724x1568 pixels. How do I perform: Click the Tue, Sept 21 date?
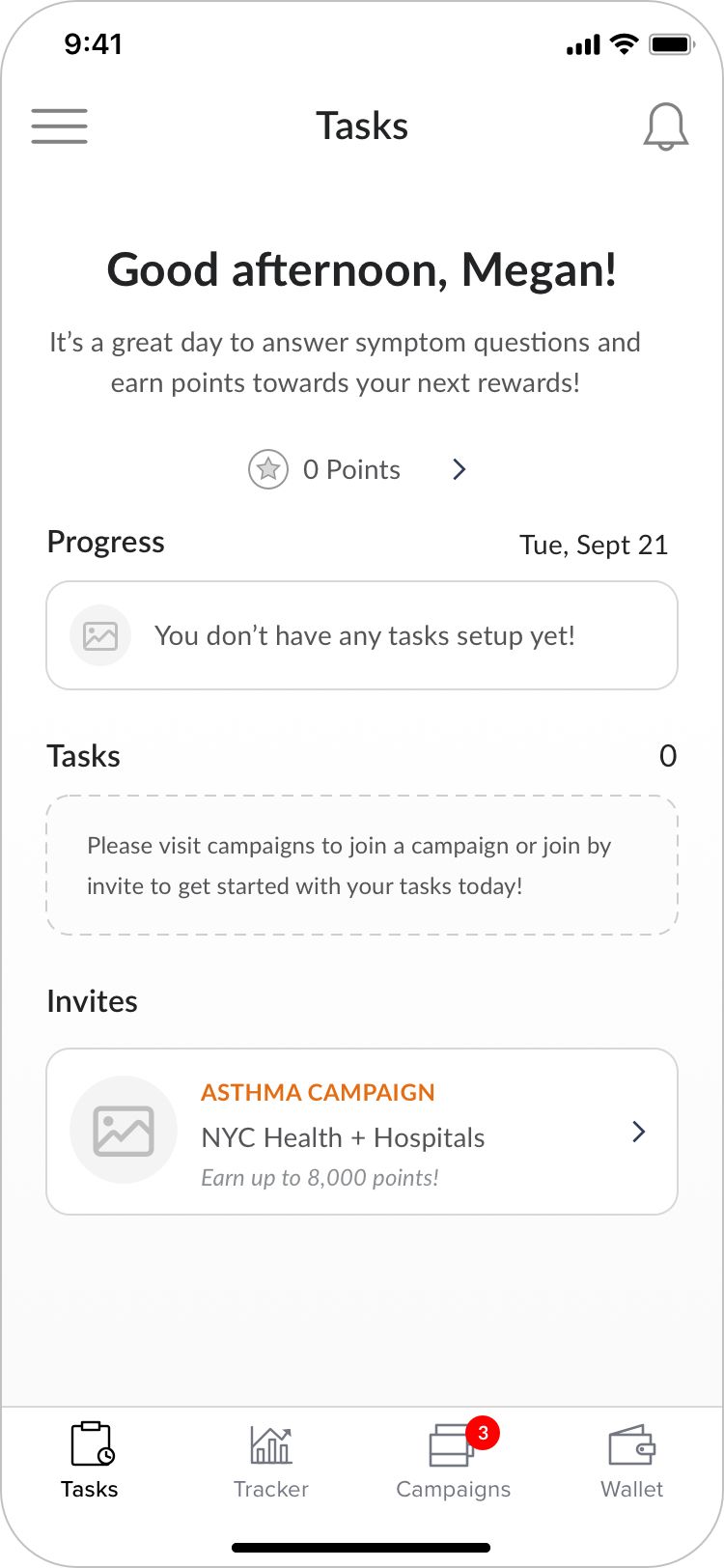click(x=594, y=545)
